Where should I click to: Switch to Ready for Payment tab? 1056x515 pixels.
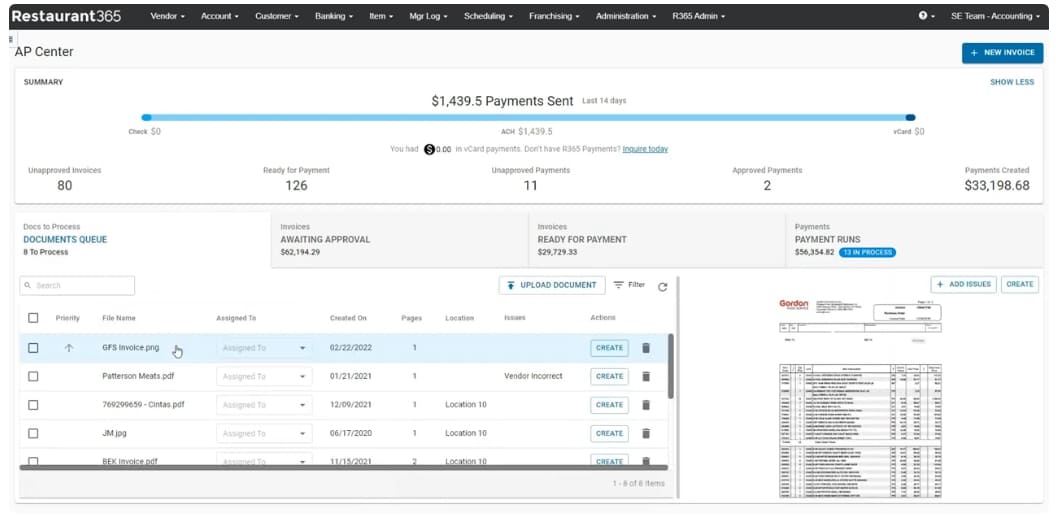[657, 240]
